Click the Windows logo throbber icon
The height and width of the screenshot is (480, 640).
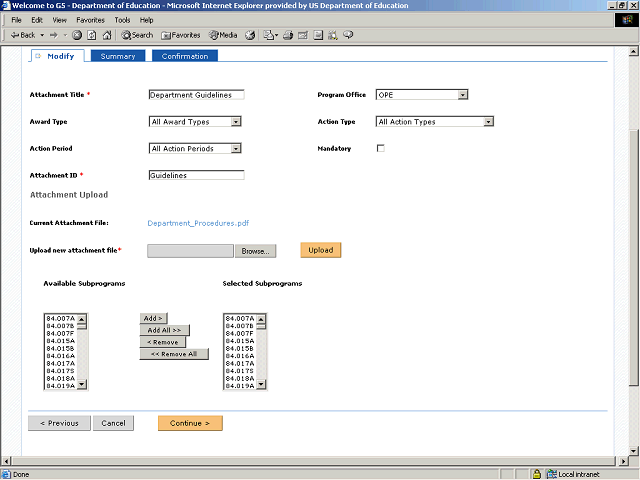point(627,20)
